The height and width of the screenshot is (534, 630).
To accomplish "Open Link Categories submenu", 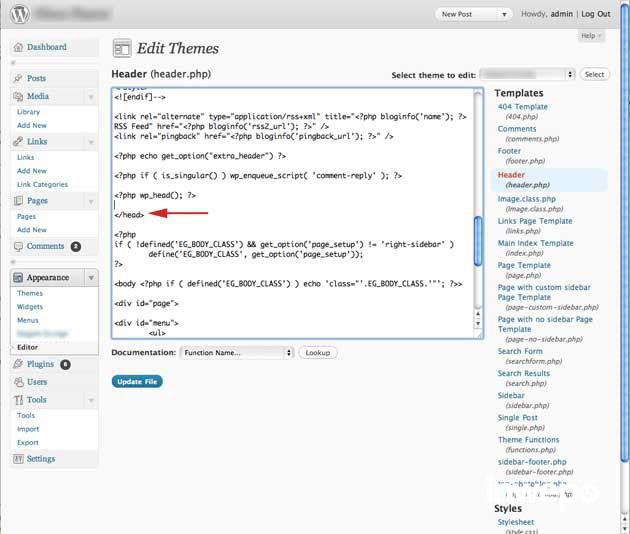I will pyautogui.click(x=42, y=184).
